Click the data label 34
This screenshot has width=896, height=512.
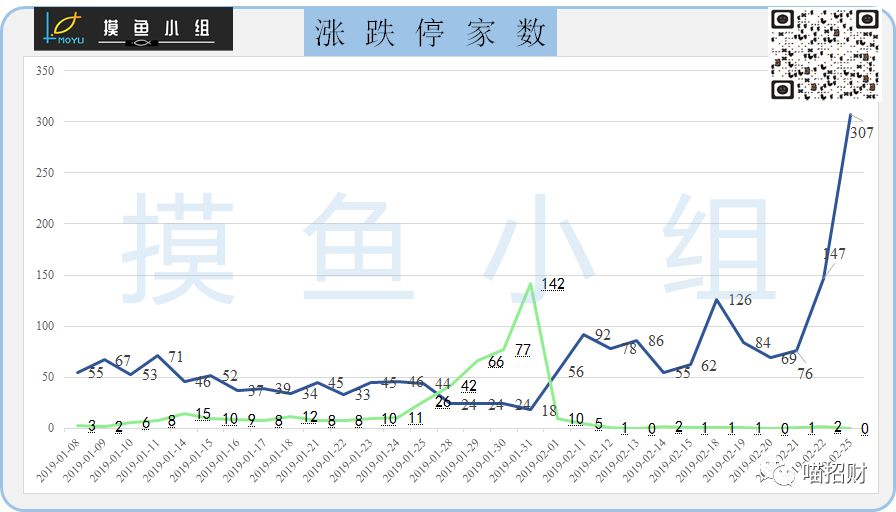pos(310,394)
